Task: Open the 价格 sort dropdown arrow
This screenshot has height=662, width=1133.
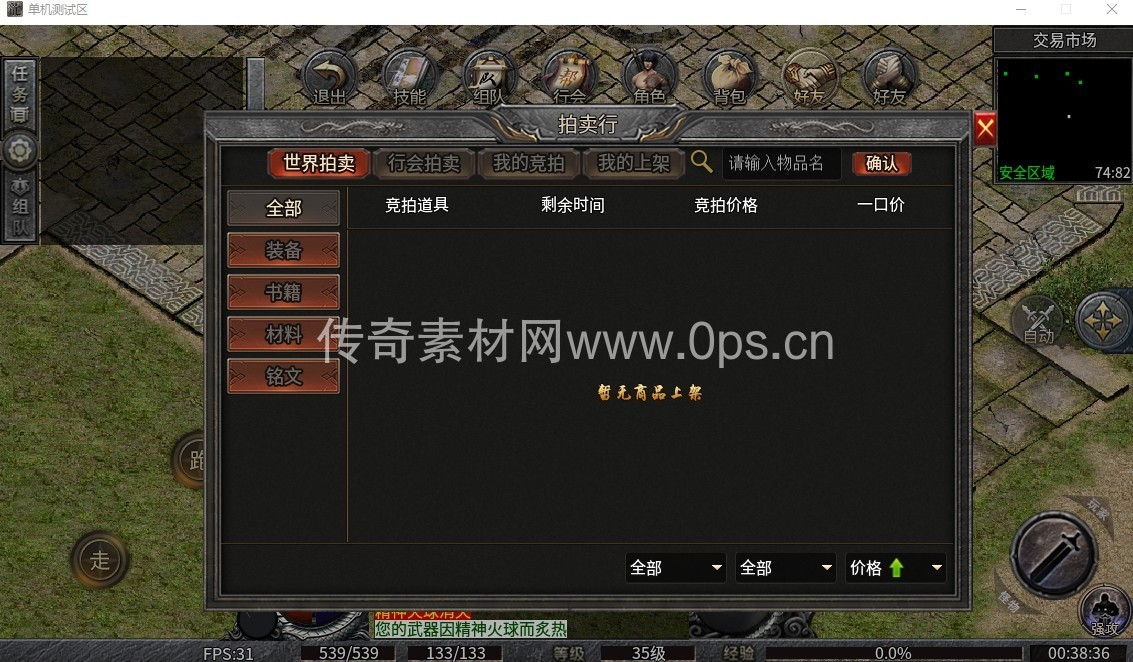Action: 936,568
